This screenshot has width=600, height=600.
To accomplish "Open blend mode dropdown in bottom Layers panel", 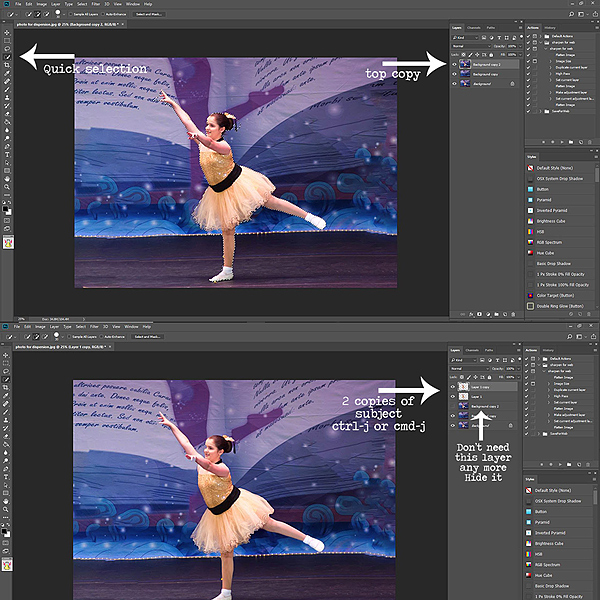I will 470,368.
